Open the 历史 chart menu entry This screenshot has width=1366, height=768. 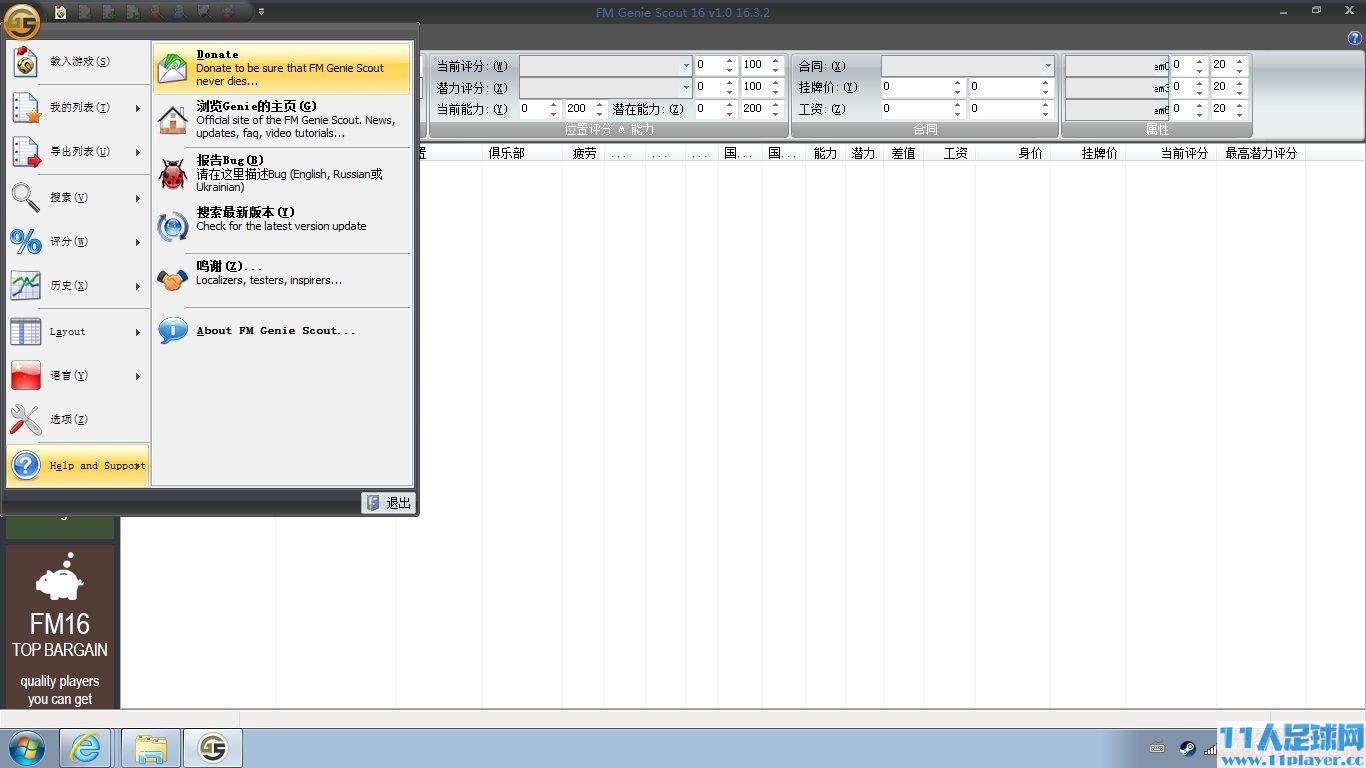pos(78,286)
